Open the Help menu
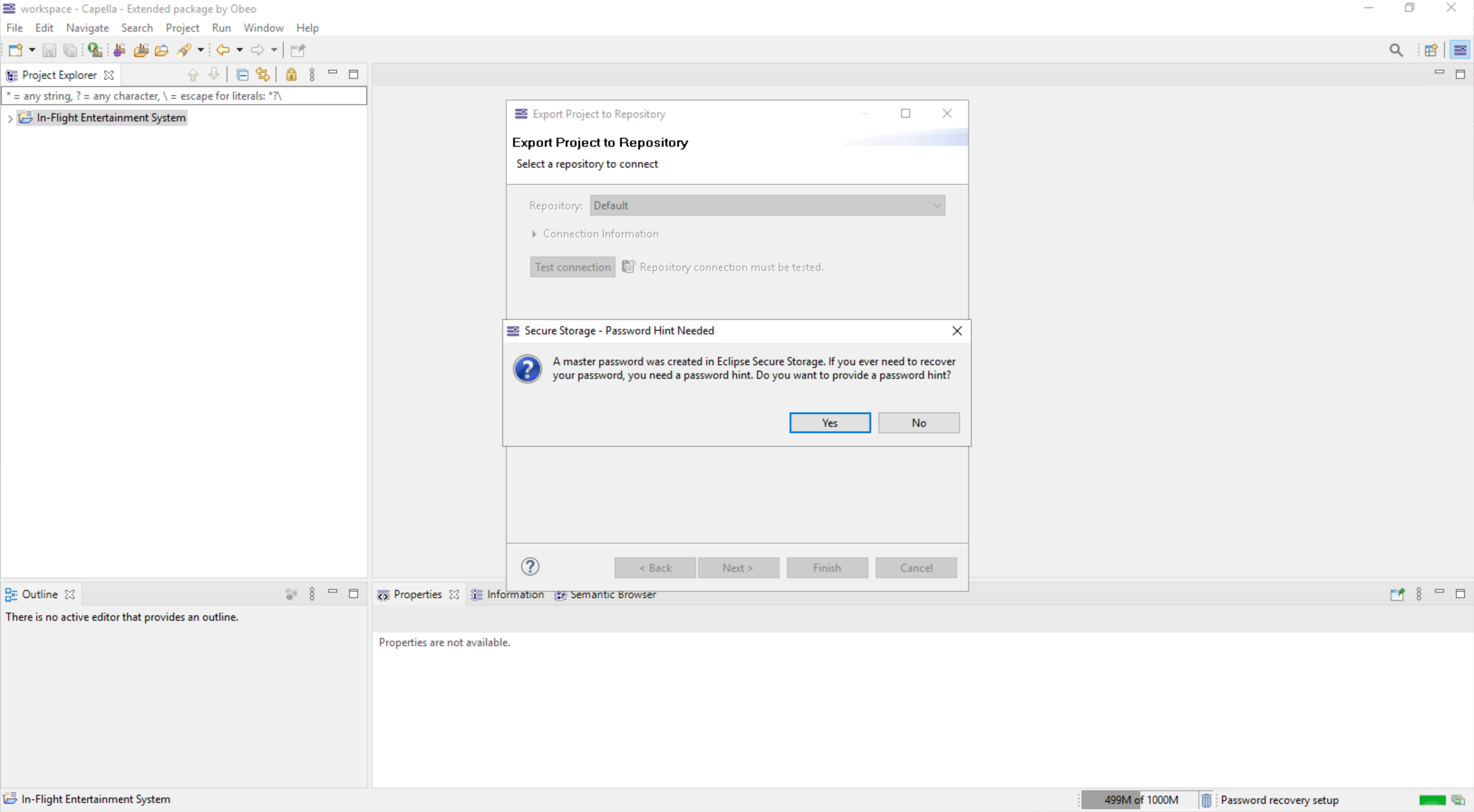1474x812 pixels. 307,28
